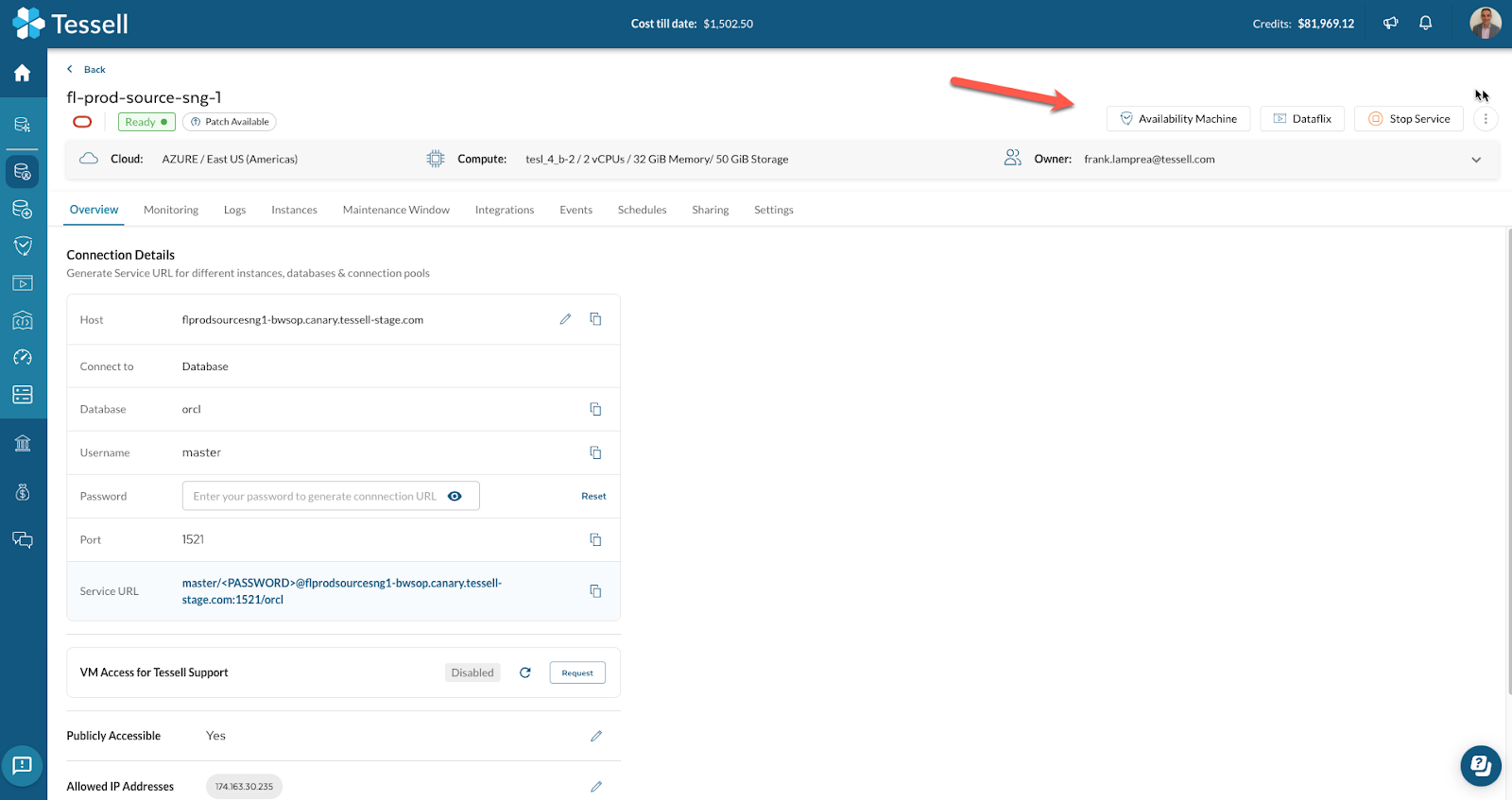Go Back to previous page

click(x=86, y=69)
